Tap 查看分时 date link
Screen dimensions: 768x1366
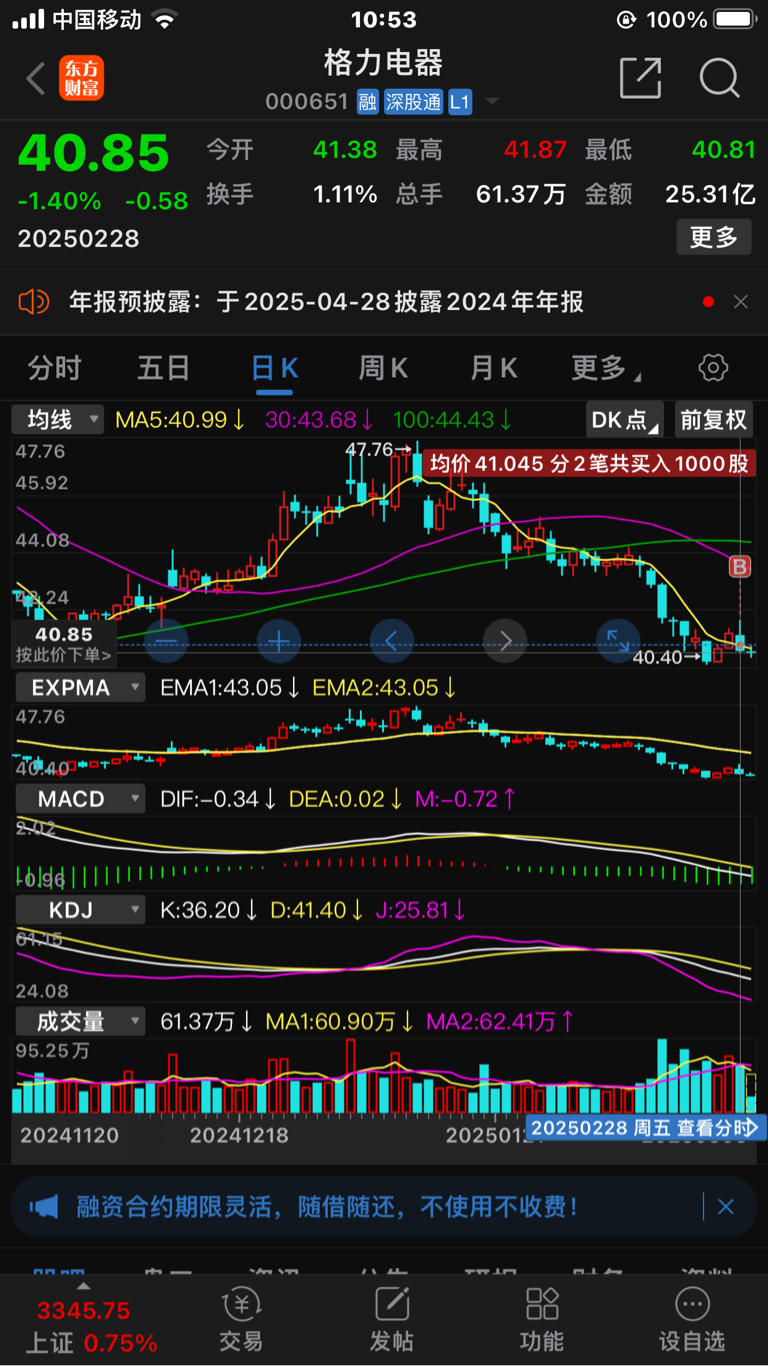646,1128
